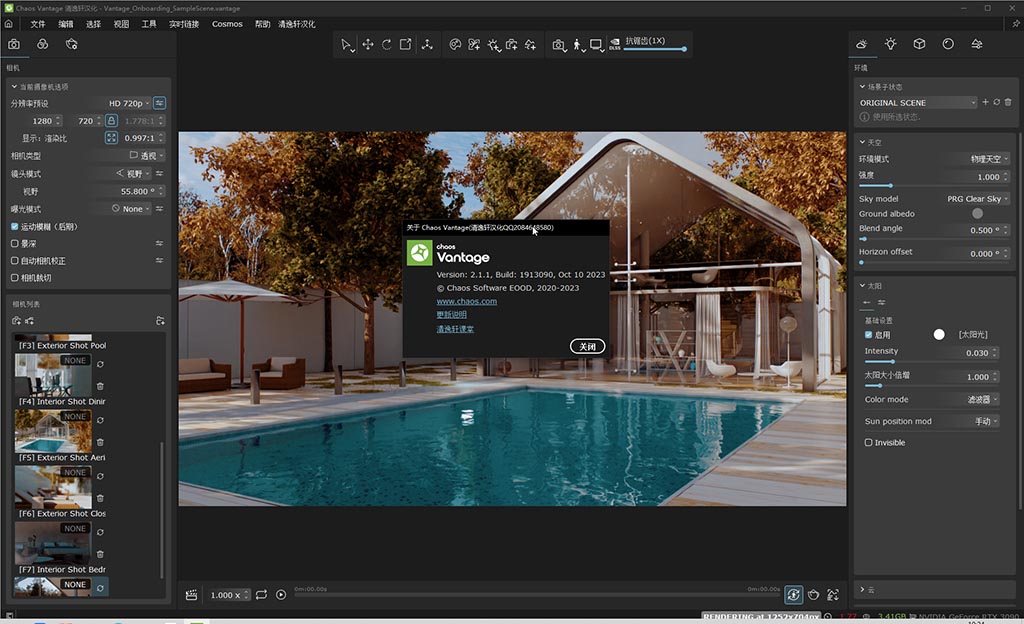Open the Objects tab with cube icon
The image size is (1024, 624).
920,44
